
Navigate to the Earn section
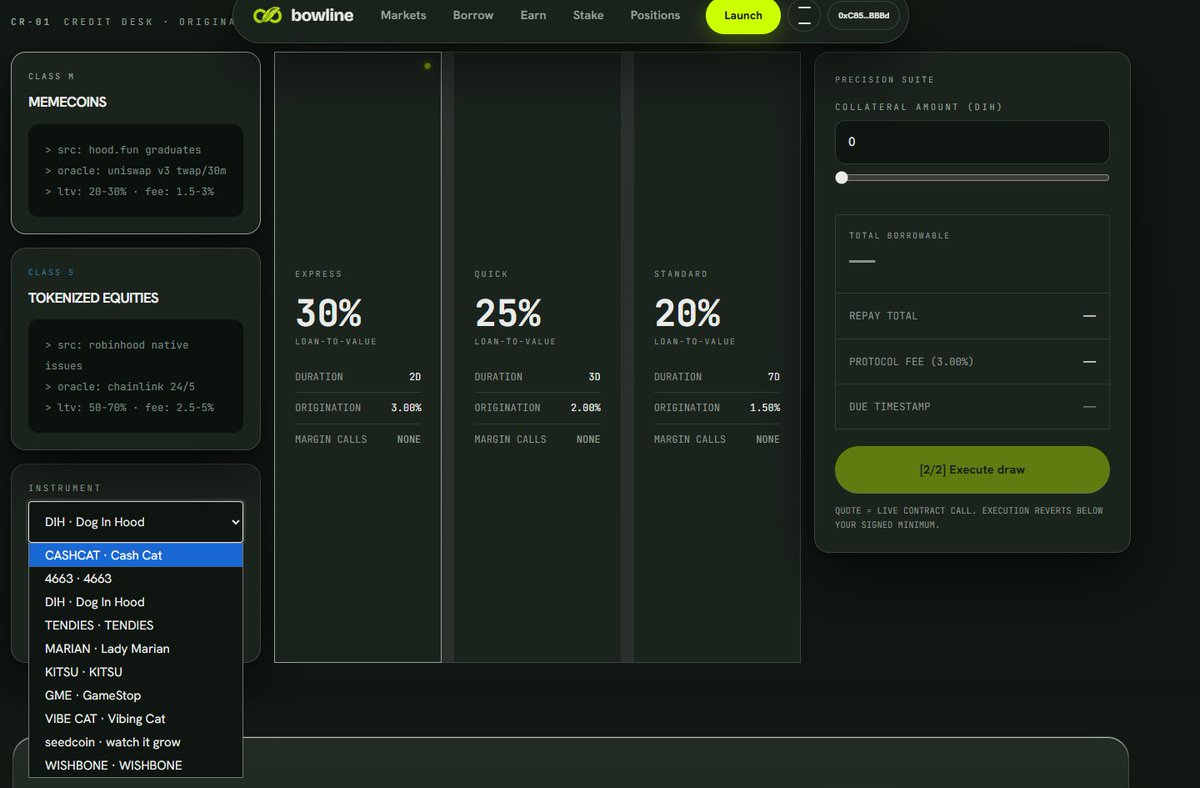click(x=533, y=15)
